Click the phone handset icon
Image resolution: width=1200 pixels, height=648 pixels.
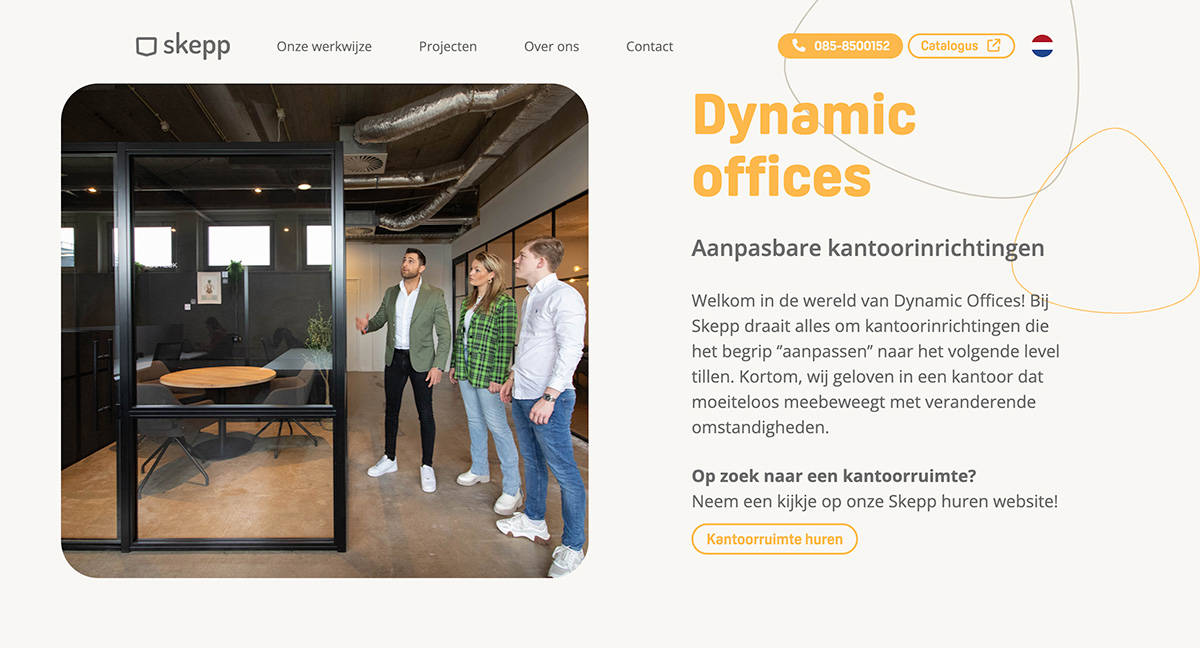point(798,46)
